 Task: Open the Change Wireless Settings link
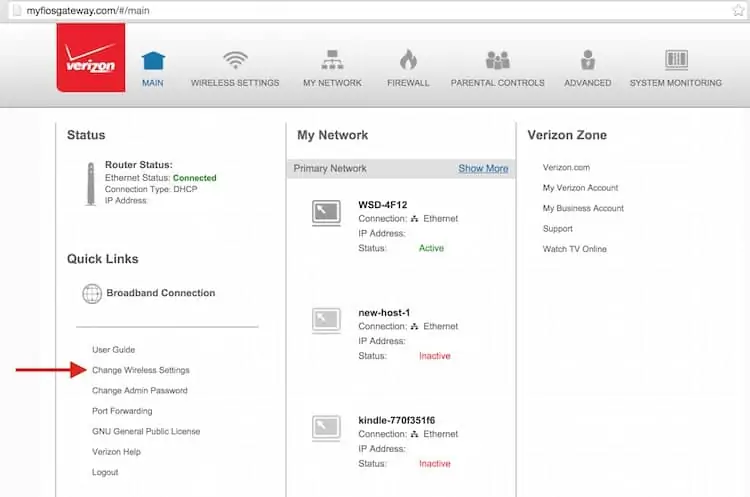click(x=141, y=370)
